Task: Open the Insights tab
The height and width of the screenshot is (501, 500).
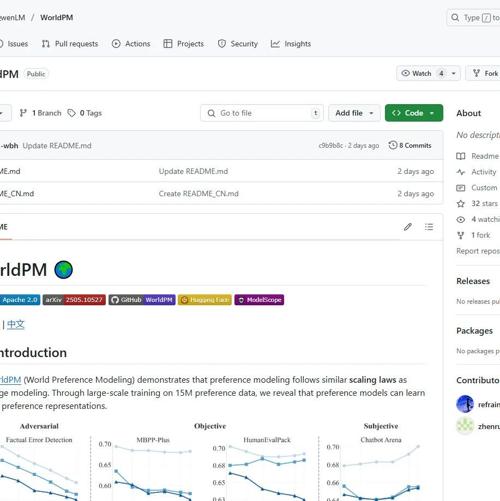Action: click(x=291, y=44)
